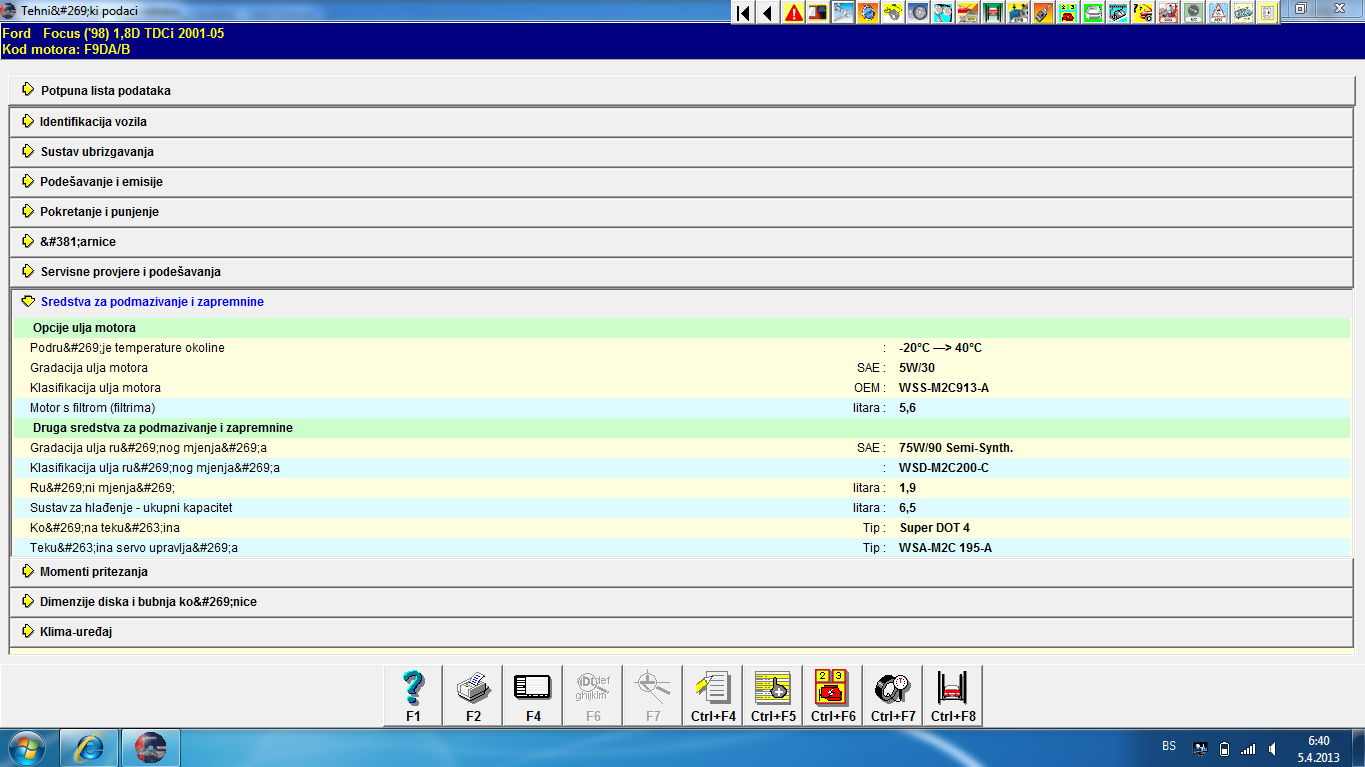Viewport: 1365px width, 767px height.
Task: Click the Autodata app taskbar icon
Action: (x=150, y=748)
